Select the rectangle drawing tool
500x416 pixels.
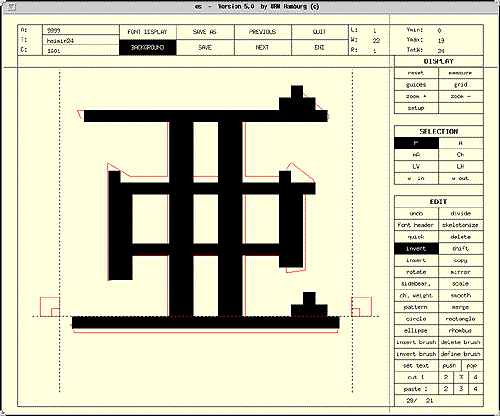tap(461, 319)
